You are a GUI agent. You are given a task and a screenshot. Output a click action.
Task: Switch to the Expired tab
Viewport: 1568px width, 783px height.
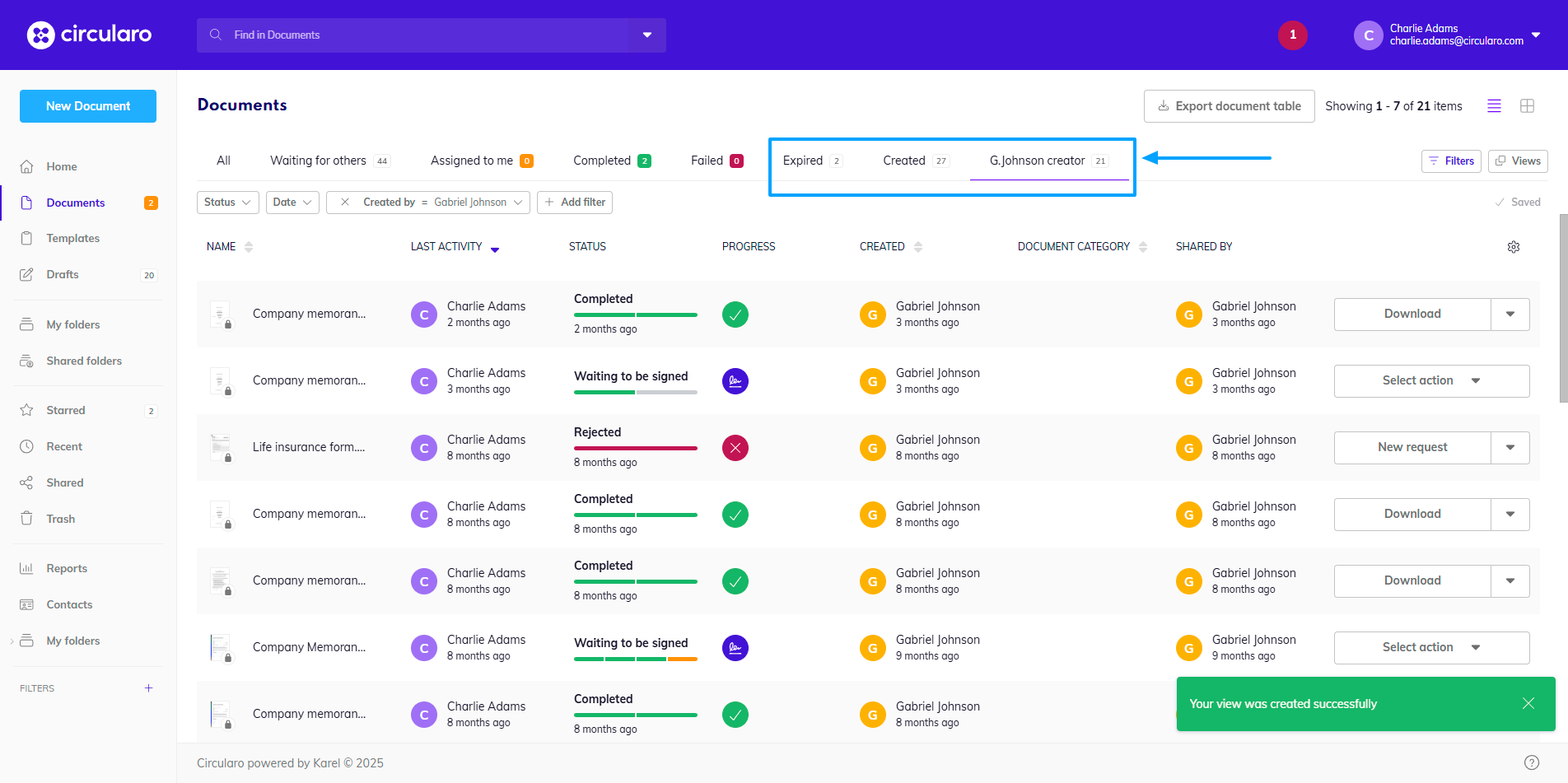pyautogui.click(x=803, y=161)
